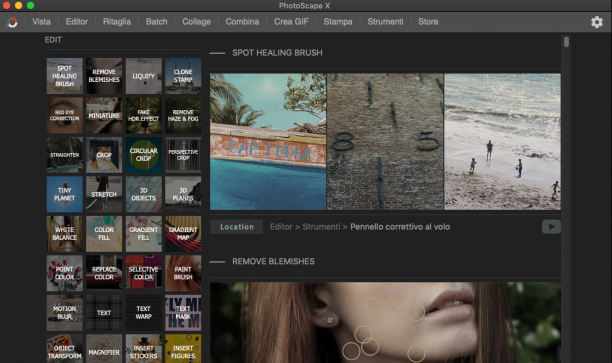Open settings with the gear icon
This screenshot has width=612, height=363.
point(597,22)
